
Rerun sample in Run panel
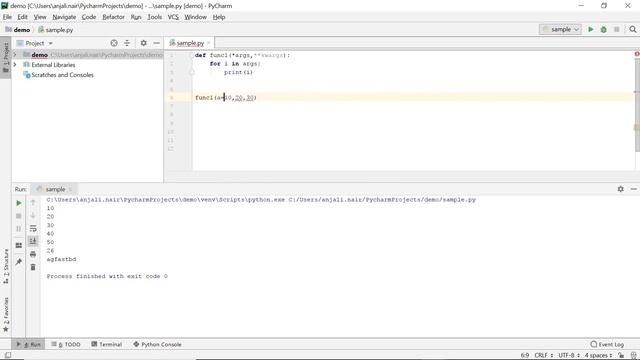click(18, 203)
